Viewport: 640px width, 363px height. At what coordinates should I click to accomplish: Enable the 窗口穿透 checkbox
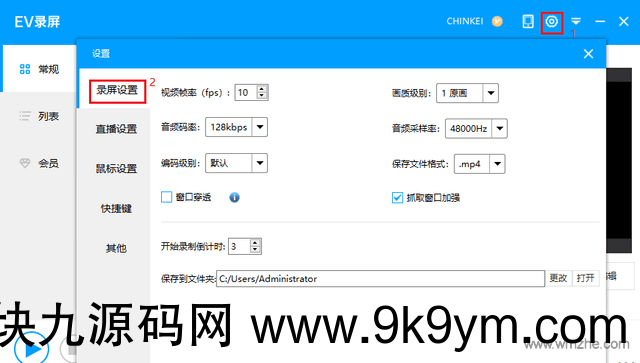click(167, 197)
